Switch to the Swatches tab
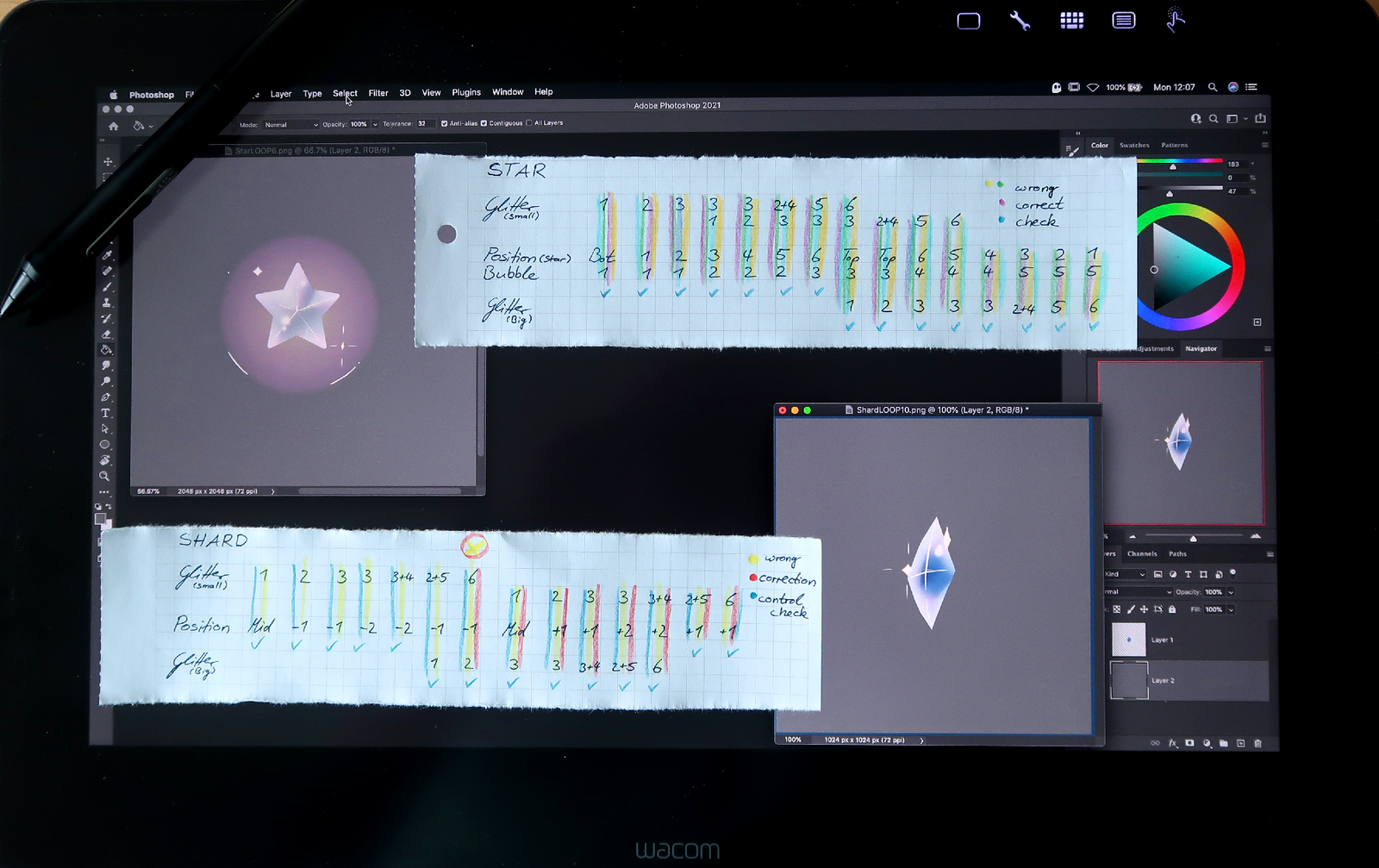This screenshot has height=868, width=1379. click(1134, 145)
